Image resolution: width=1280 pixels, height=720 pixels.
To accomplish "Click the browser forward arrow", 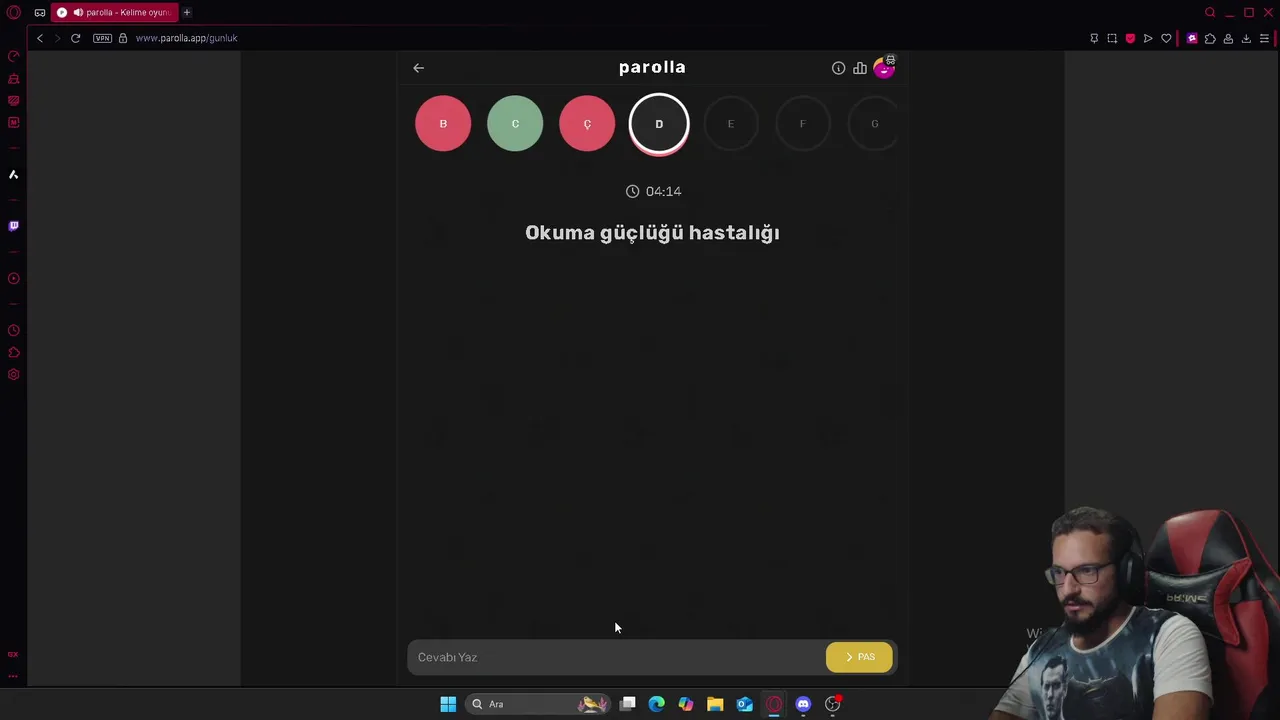I will point(57,38).
